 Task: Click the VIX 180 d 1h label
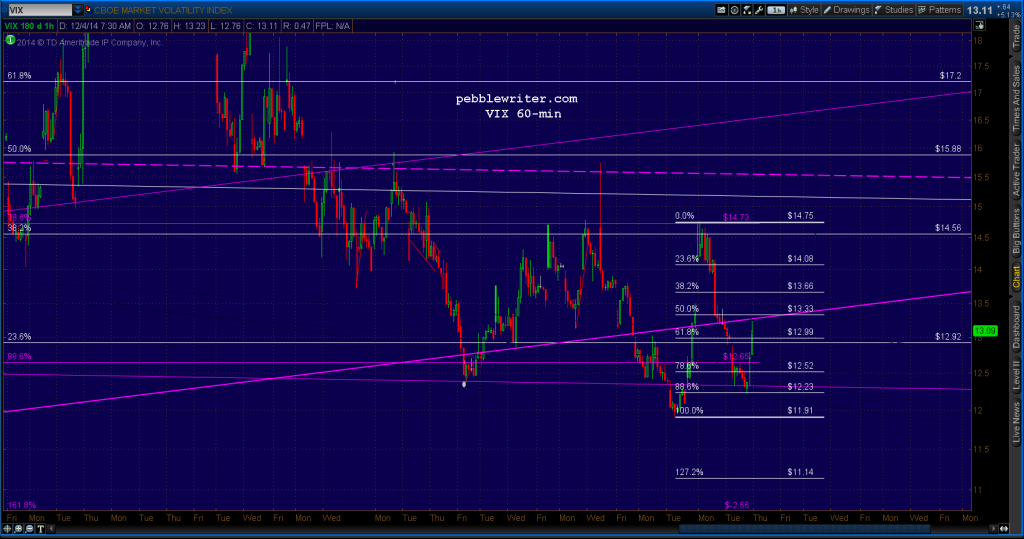[x=29, y=26]
